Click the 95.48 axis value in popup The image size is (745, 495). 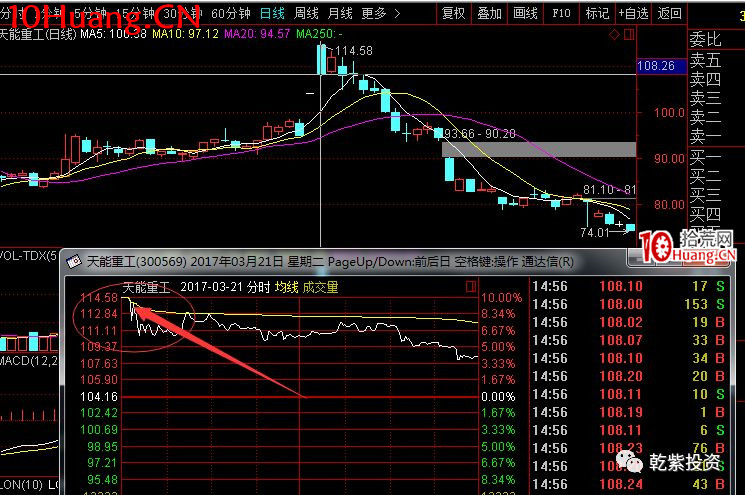coord(102,480)
